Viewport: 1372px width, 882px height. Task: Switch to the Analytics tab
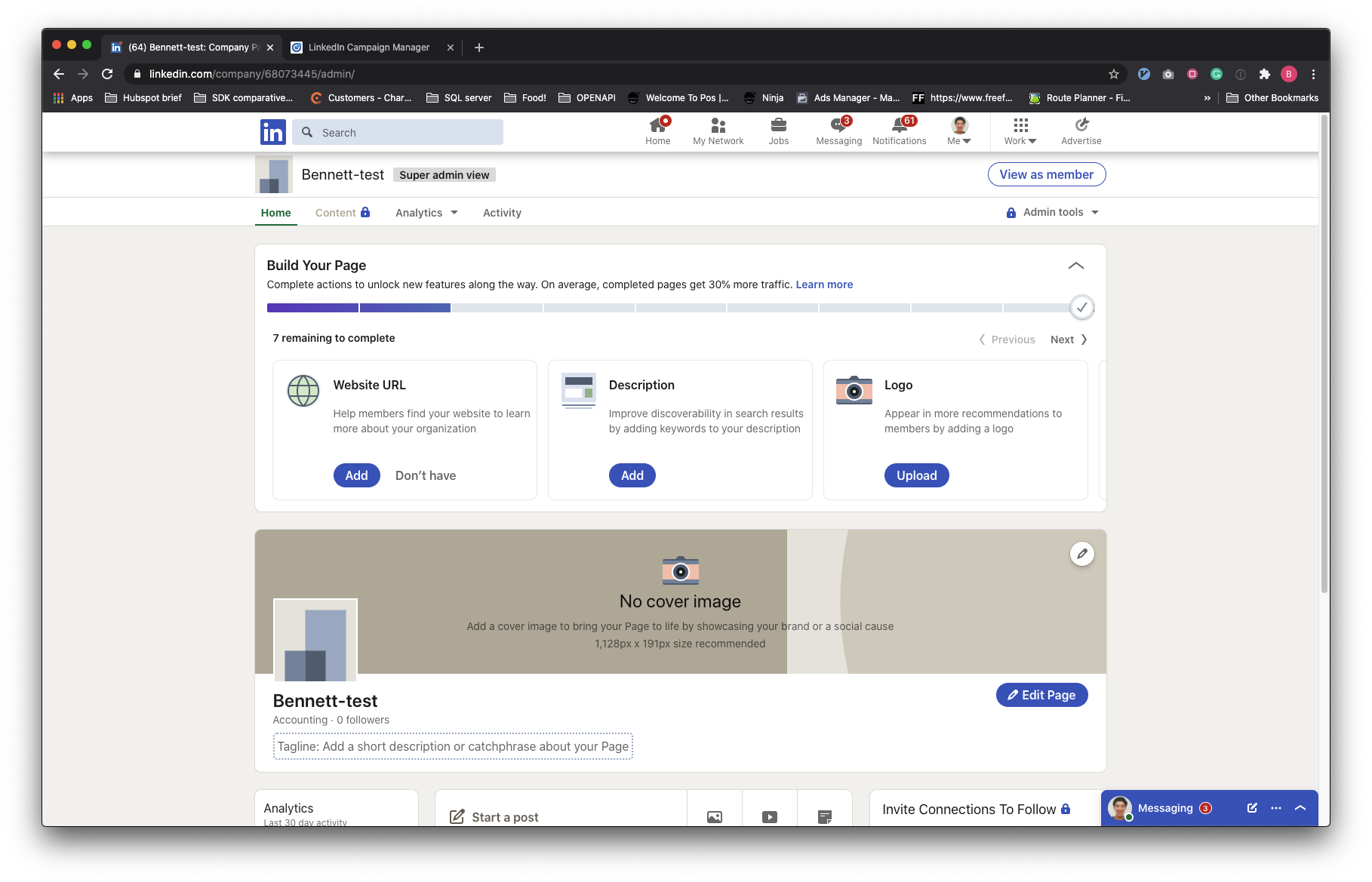tap(426, 212)
